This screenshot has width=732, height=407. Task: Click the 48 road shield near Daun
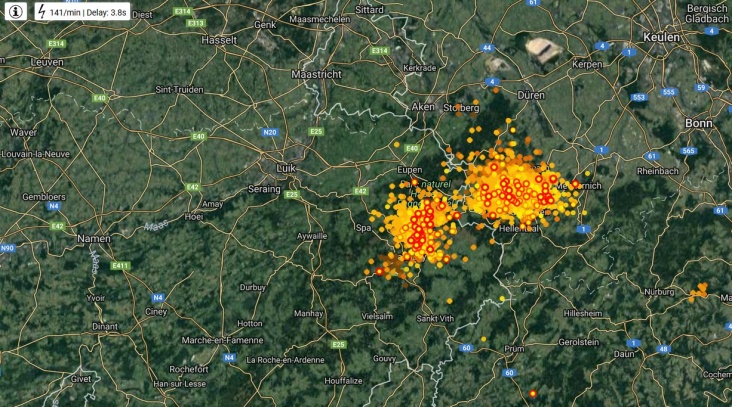[x=664, y=349]
